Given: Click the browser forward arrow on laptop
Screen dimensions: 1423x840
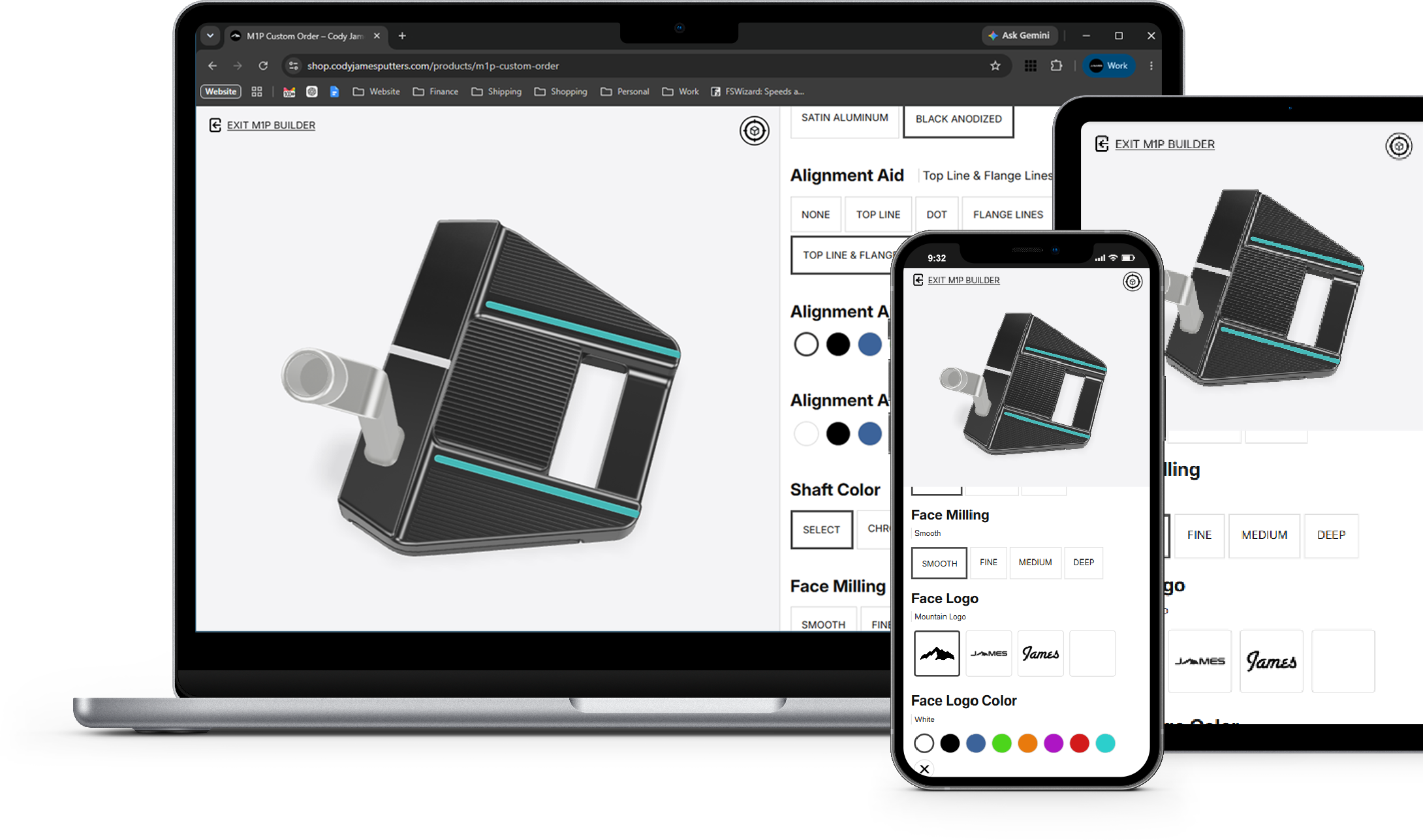Looking at the screenshot, I should tap(238, 66).
